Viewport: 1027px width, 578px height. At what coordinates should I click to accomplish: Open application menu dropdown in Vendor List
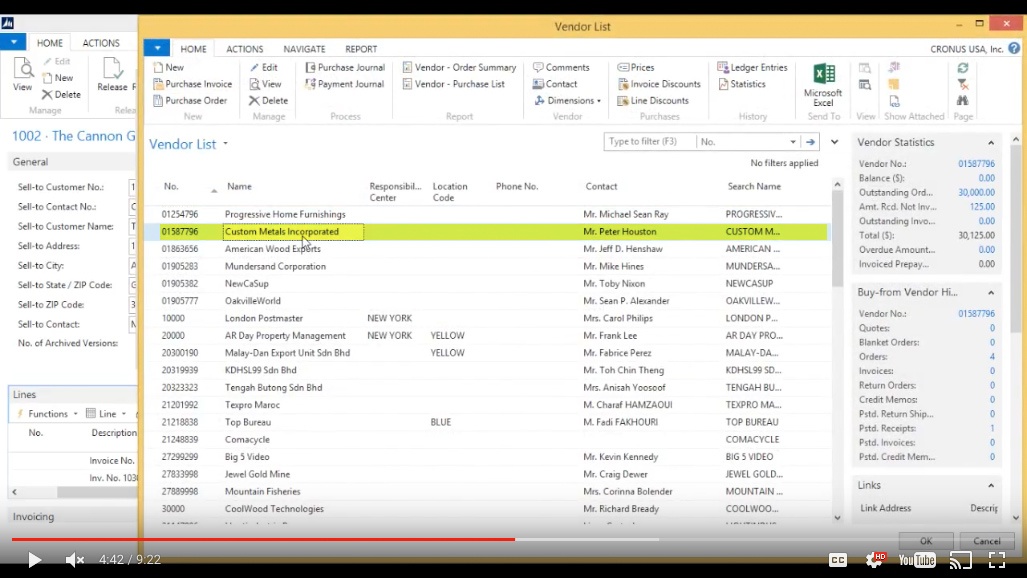coord(157,48)
